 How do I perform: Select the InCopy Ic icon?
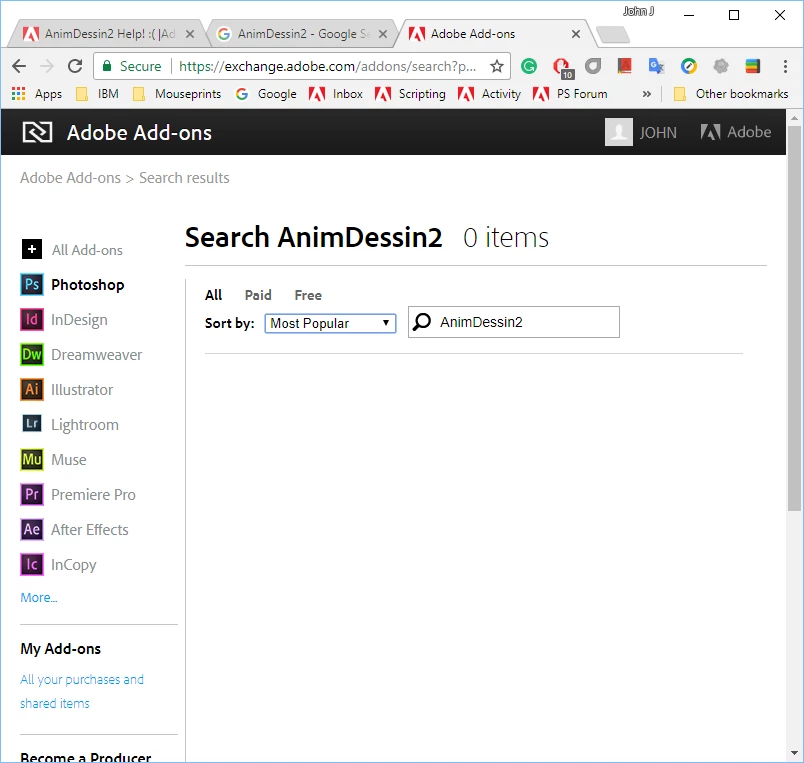tap(32, 564)
